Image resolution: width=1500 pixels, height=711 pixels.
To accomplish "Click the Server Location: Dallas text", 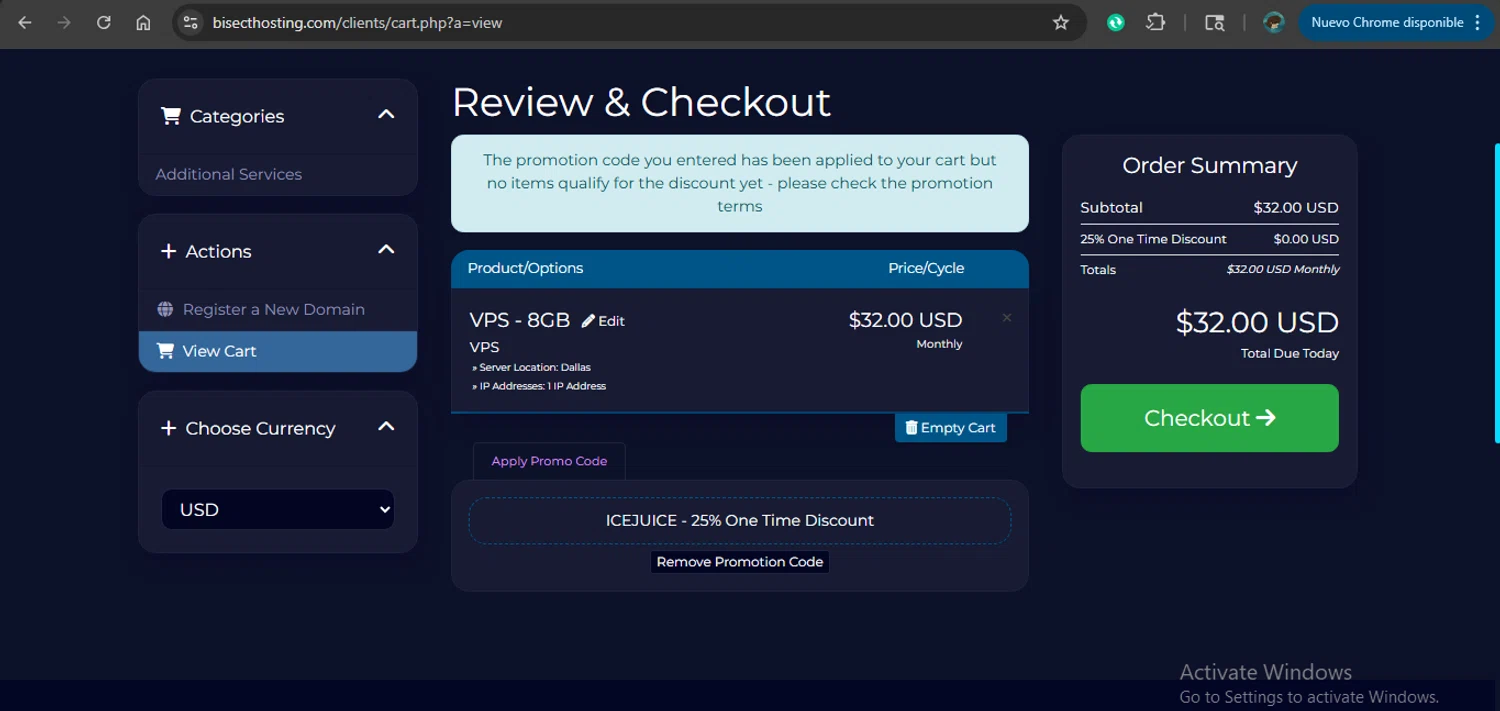I will pos(531,367).
